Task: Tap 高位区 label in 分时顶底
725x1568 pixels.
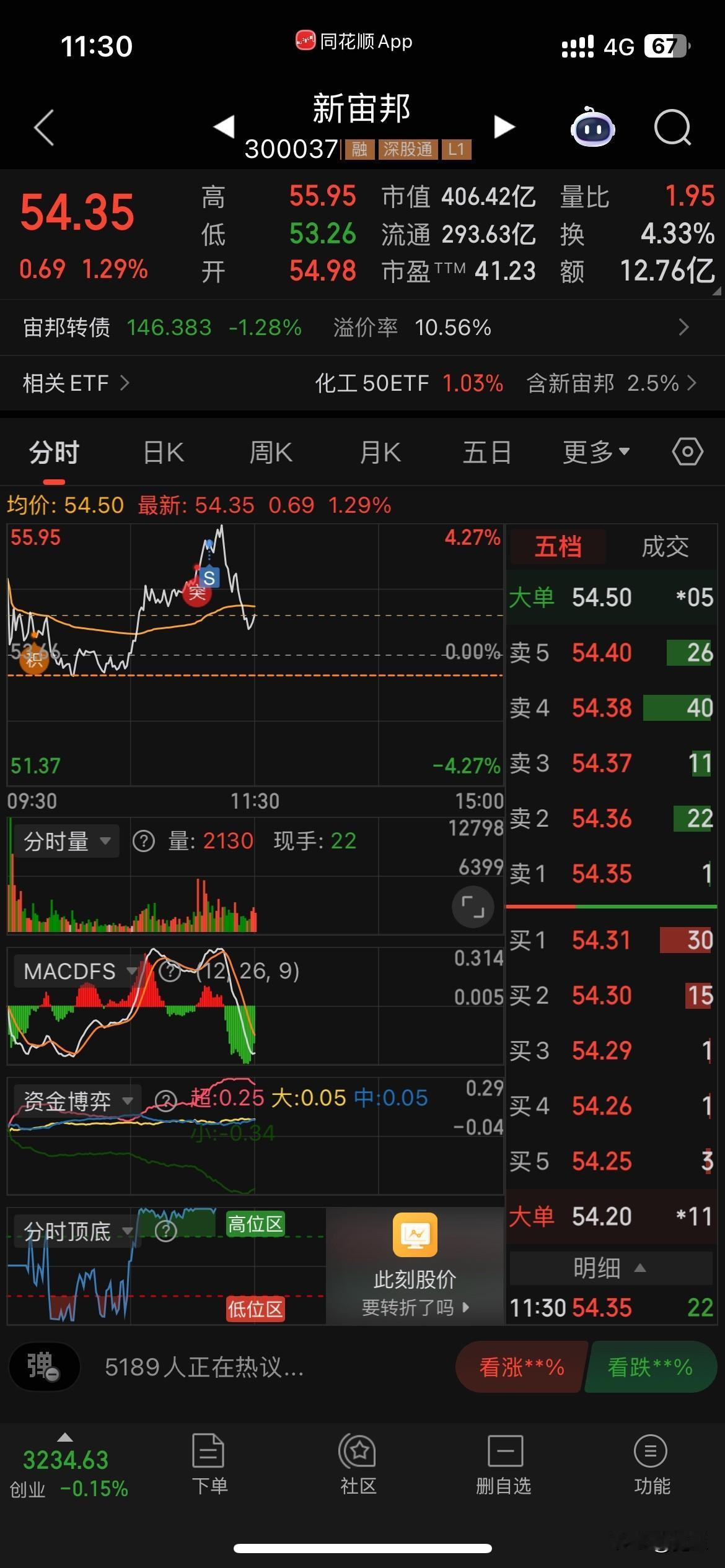Action: pos(255,1224)
